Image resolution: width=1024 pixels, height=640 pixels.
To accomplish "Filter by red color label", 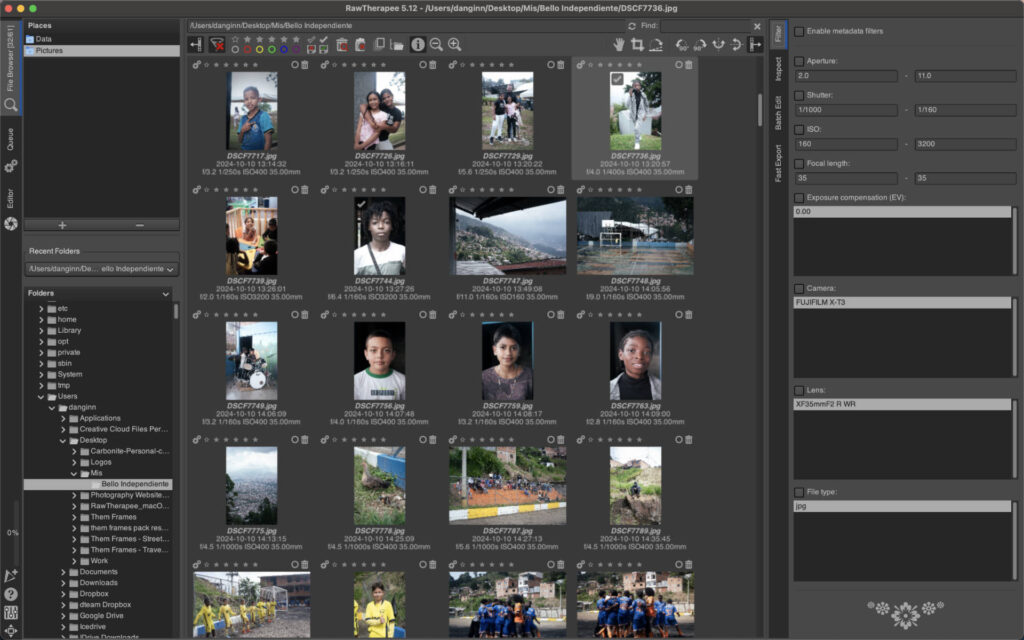I will (x=248, y=50).
